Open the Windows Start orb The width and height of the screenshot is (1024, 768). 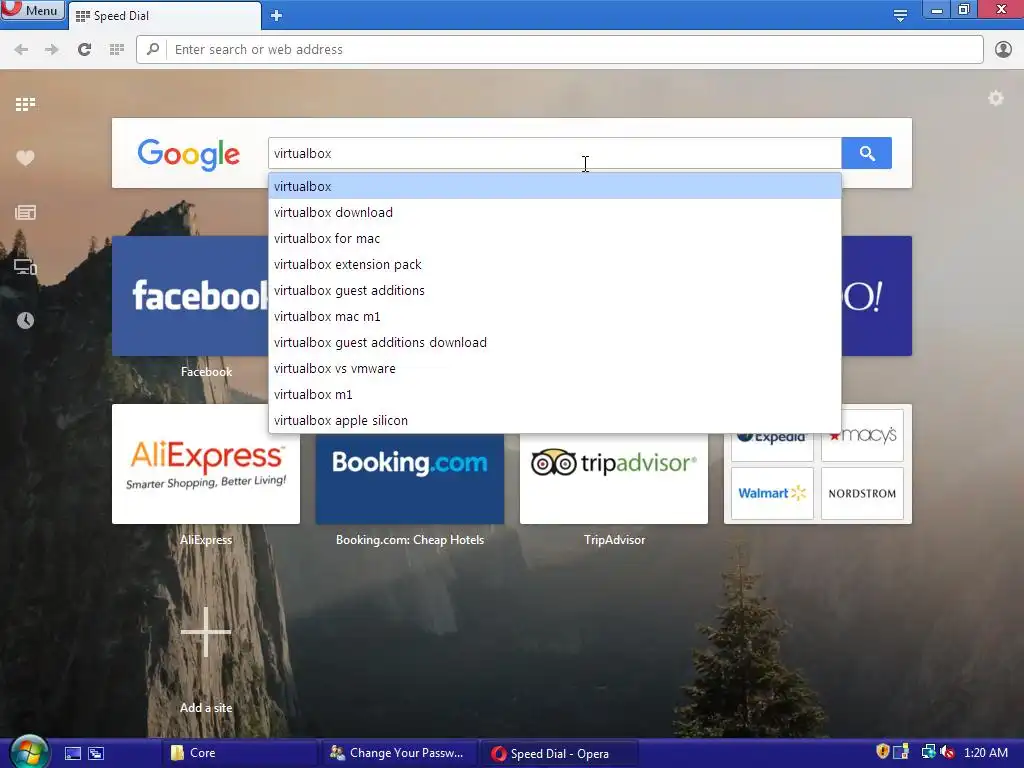29,752
